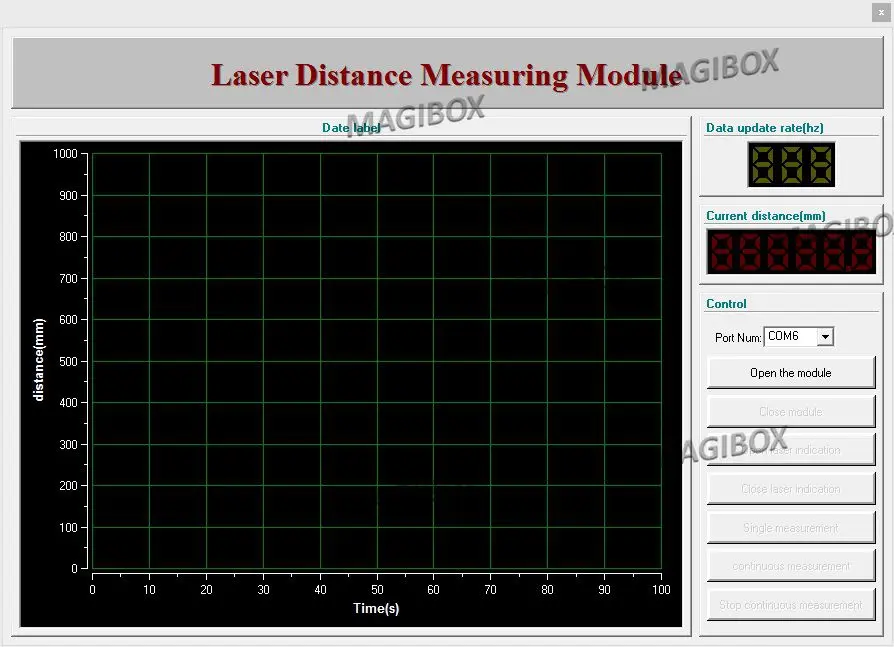The height and width of the screenshot is (647, 894).
Task: Click the 1000 value on distance axis
Action: coord(65,154)
